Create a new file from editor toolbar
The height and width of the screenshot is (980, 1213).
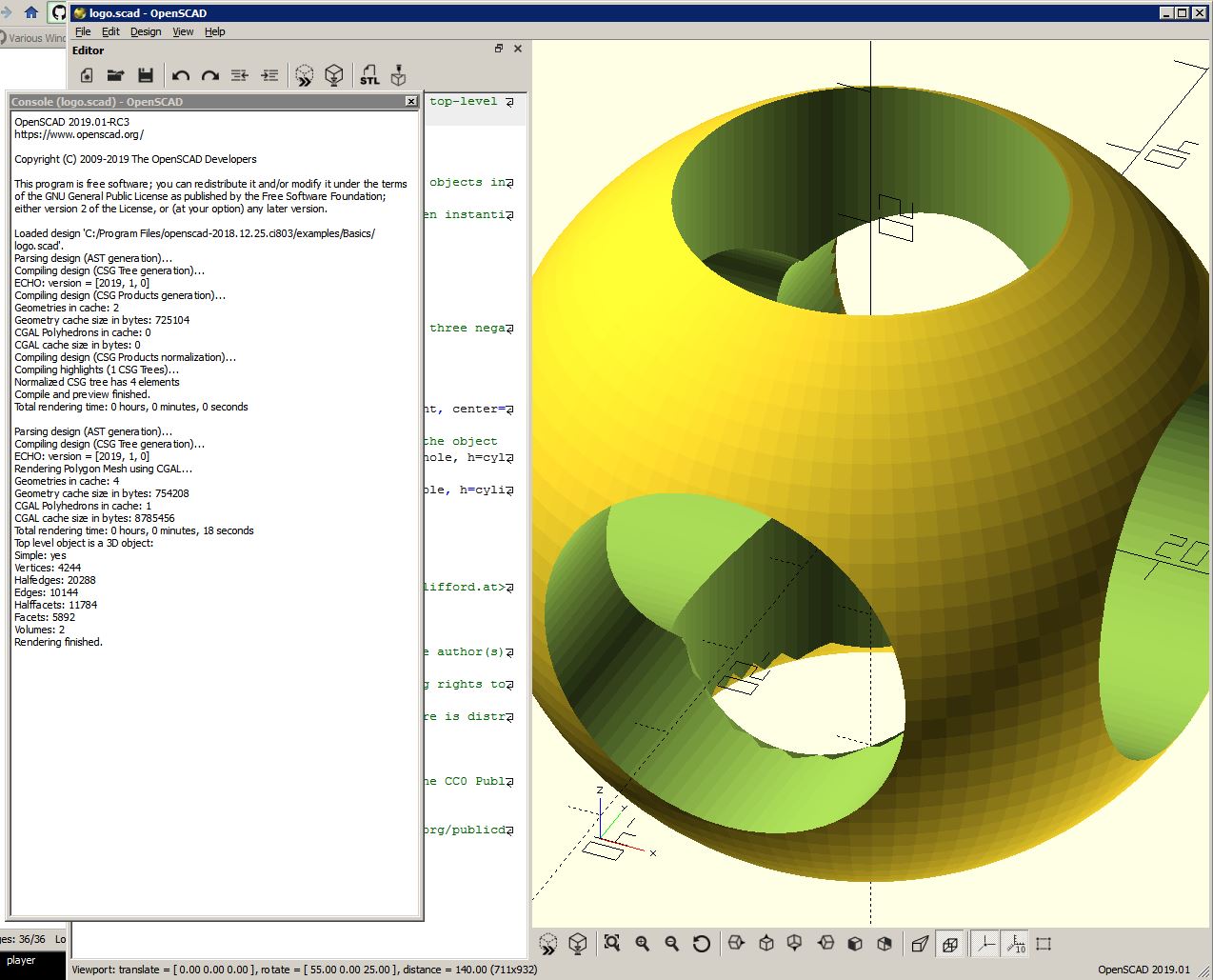(87, 75)
